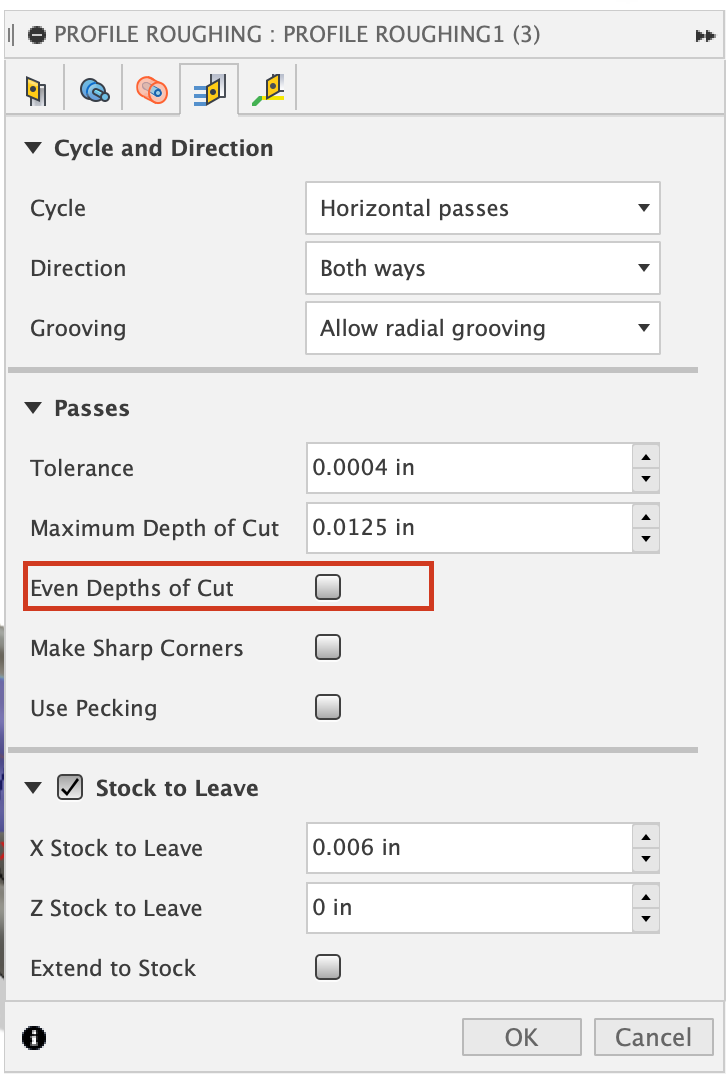Increment Maximum Depth of Cut with up stepper

[x=647, y=518]
